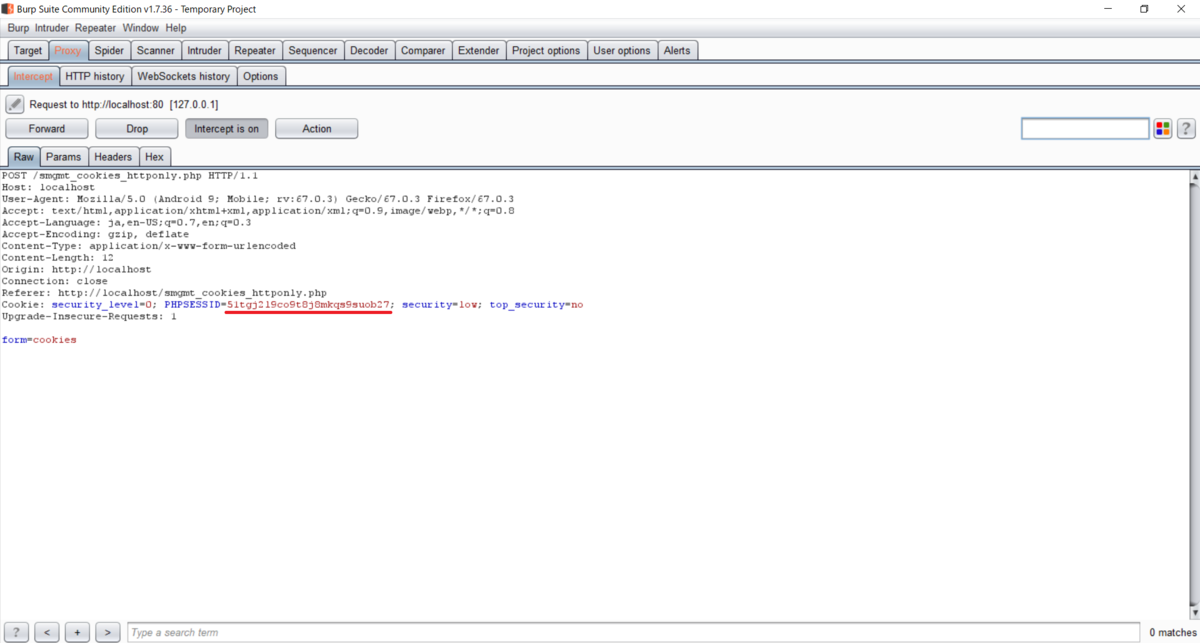Click the 'top_security=no' cookie text

tap(536, 304)
